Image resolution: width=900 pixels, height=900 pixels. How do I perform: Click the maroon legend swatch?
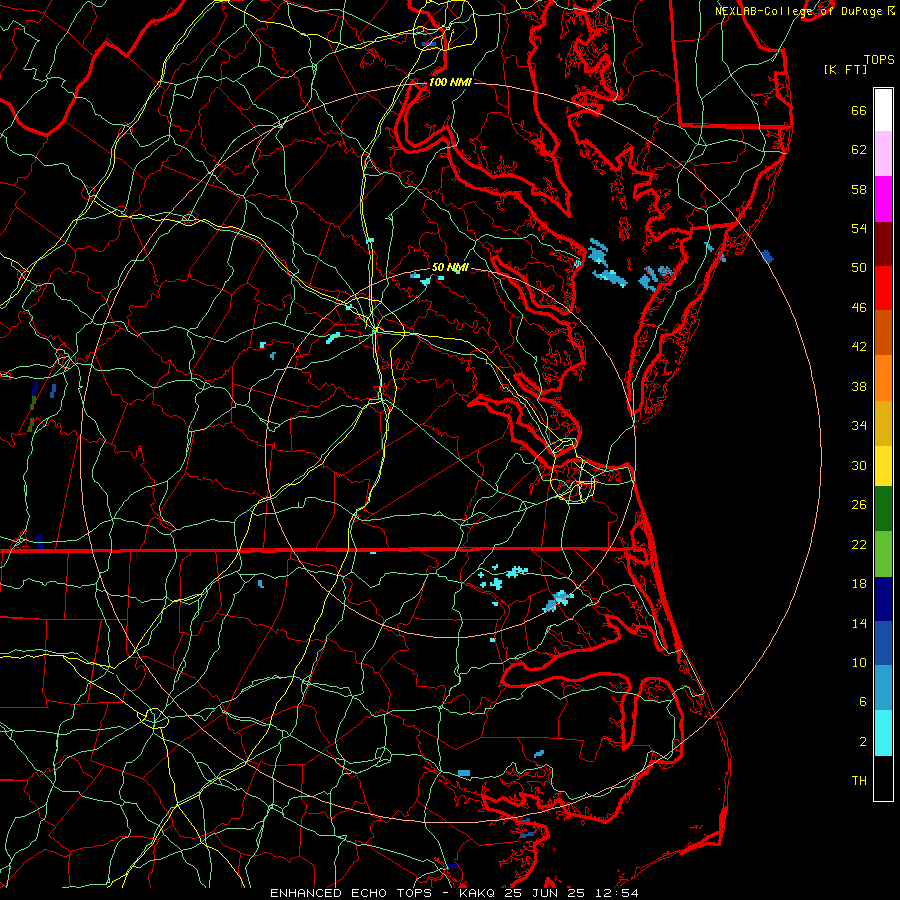tap(883, 243)
